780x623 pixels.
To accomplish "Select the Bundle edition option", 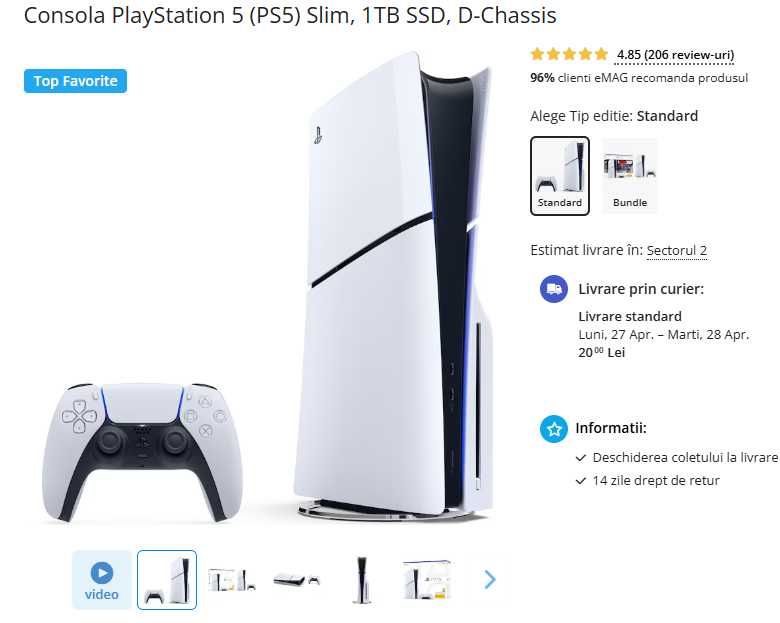I will pyautogui.click(x=630, y=176).
